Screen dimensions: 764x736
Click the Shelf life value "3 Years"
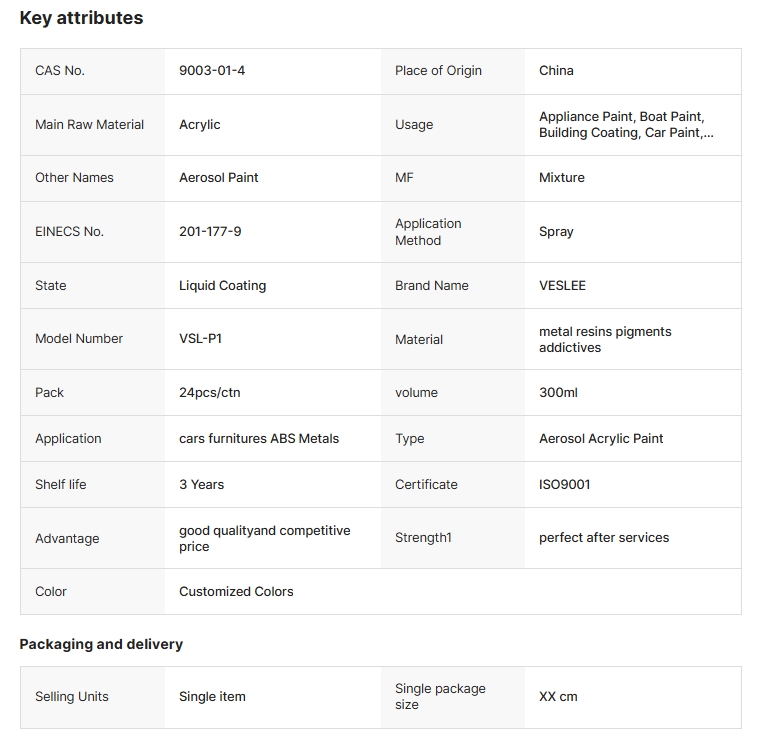[201, 485]
